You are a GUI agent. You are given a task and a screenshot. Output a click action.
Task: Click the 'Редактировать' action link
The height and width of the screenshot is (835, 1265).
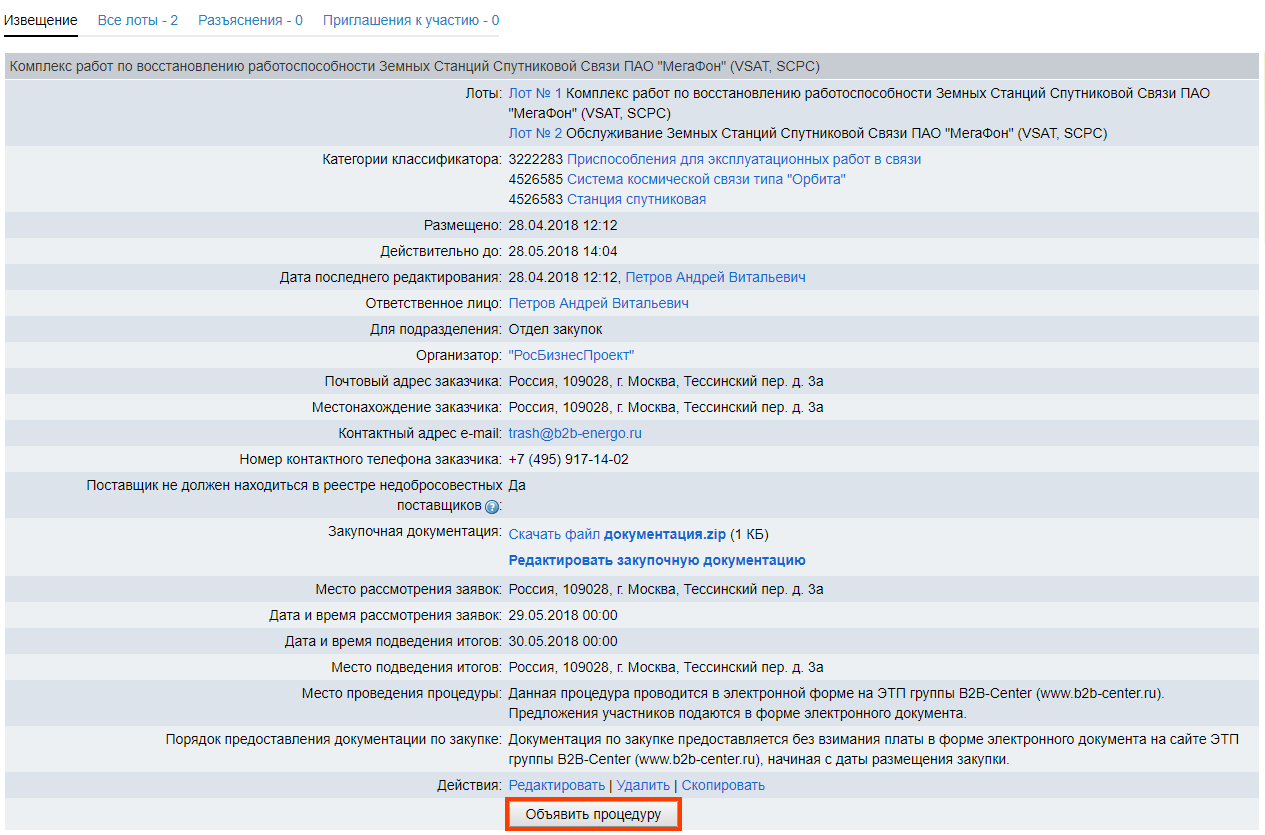coord(557,785)
